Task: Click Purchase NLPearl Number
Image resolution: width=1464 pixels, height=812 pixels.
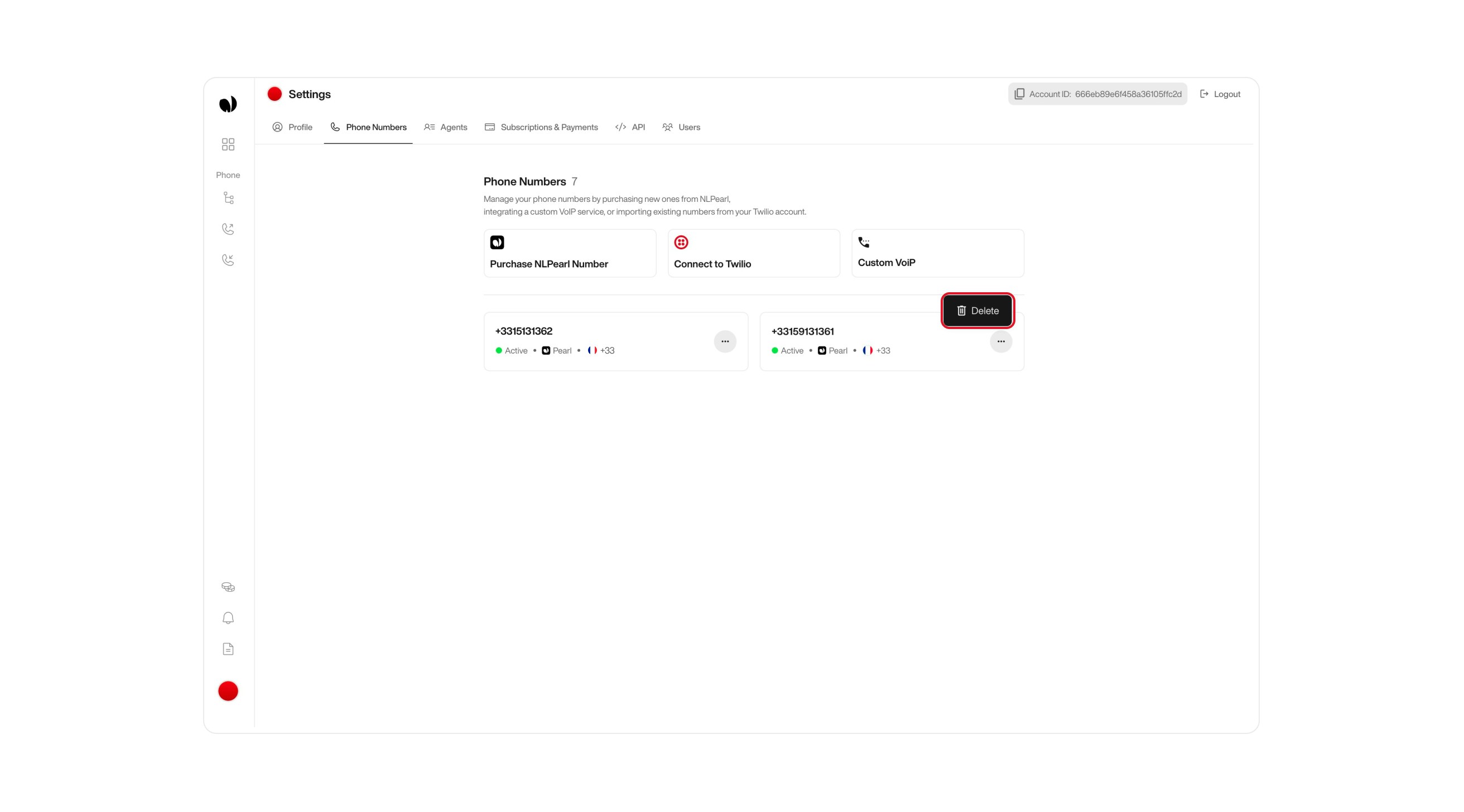Action: (x=570, y=253)
